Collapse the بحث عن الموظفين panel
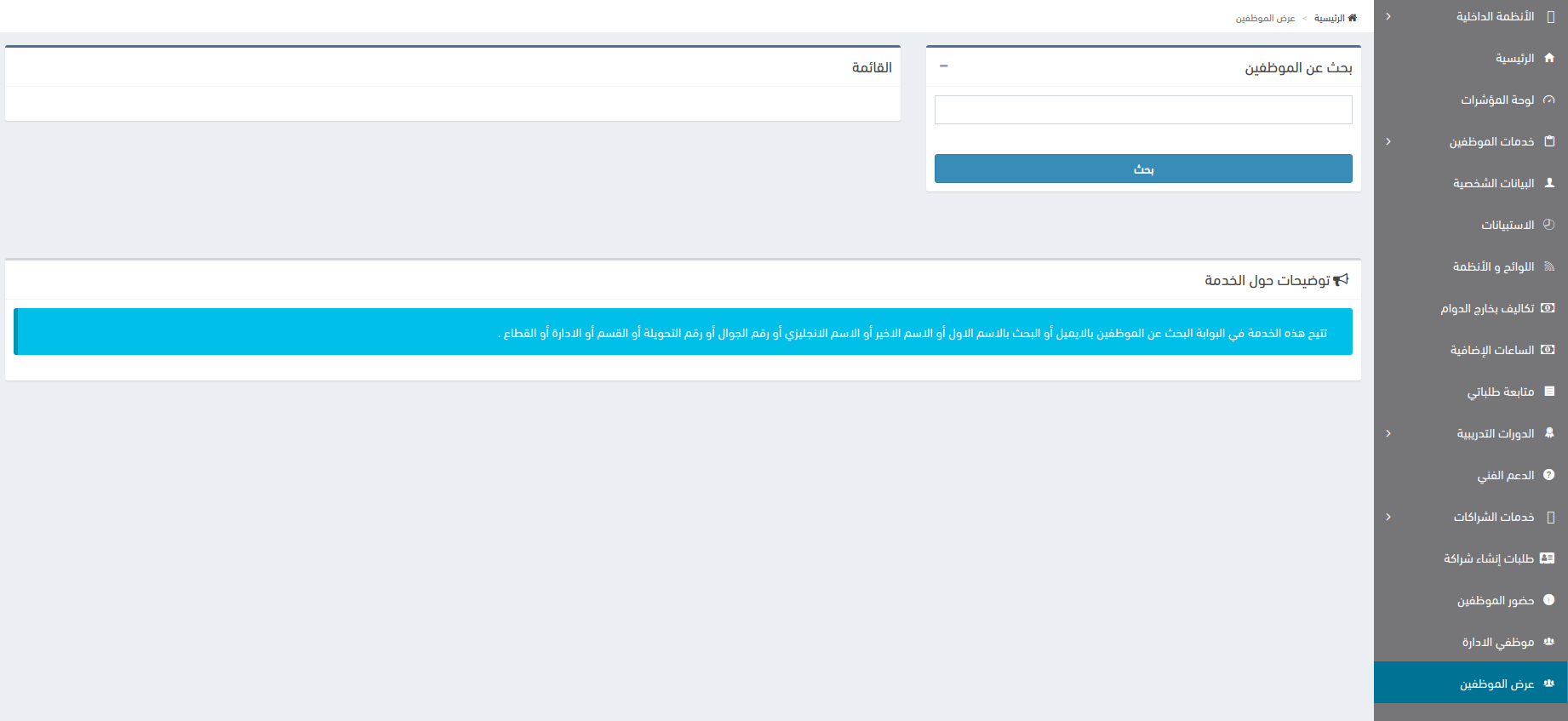 click(x=943, y=66)
